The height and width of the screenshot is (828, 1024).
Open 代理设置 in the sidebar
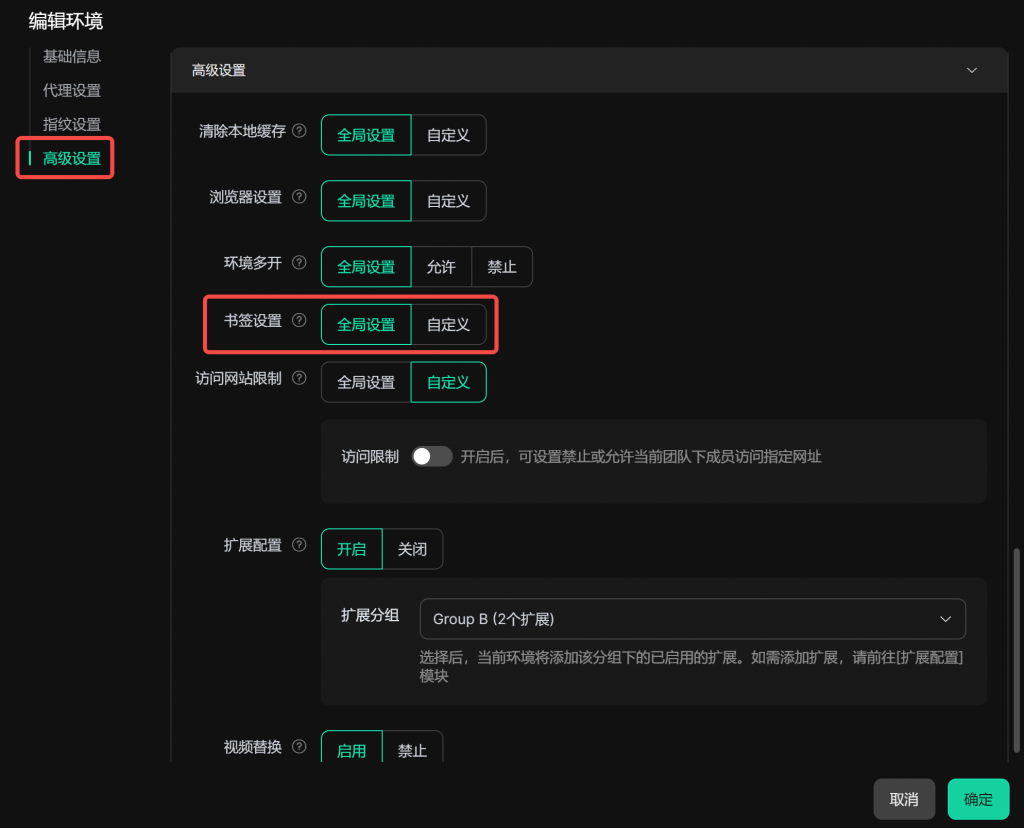(72, 91)
